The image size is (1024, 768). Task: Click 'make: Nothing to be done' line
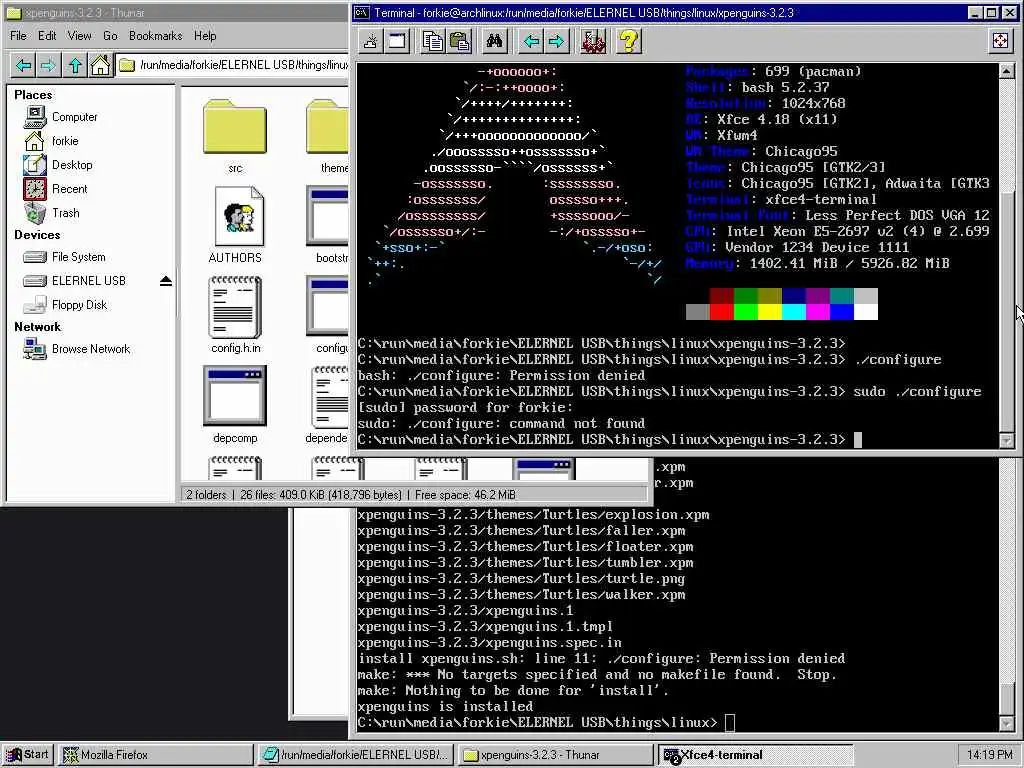pos(513,691)
